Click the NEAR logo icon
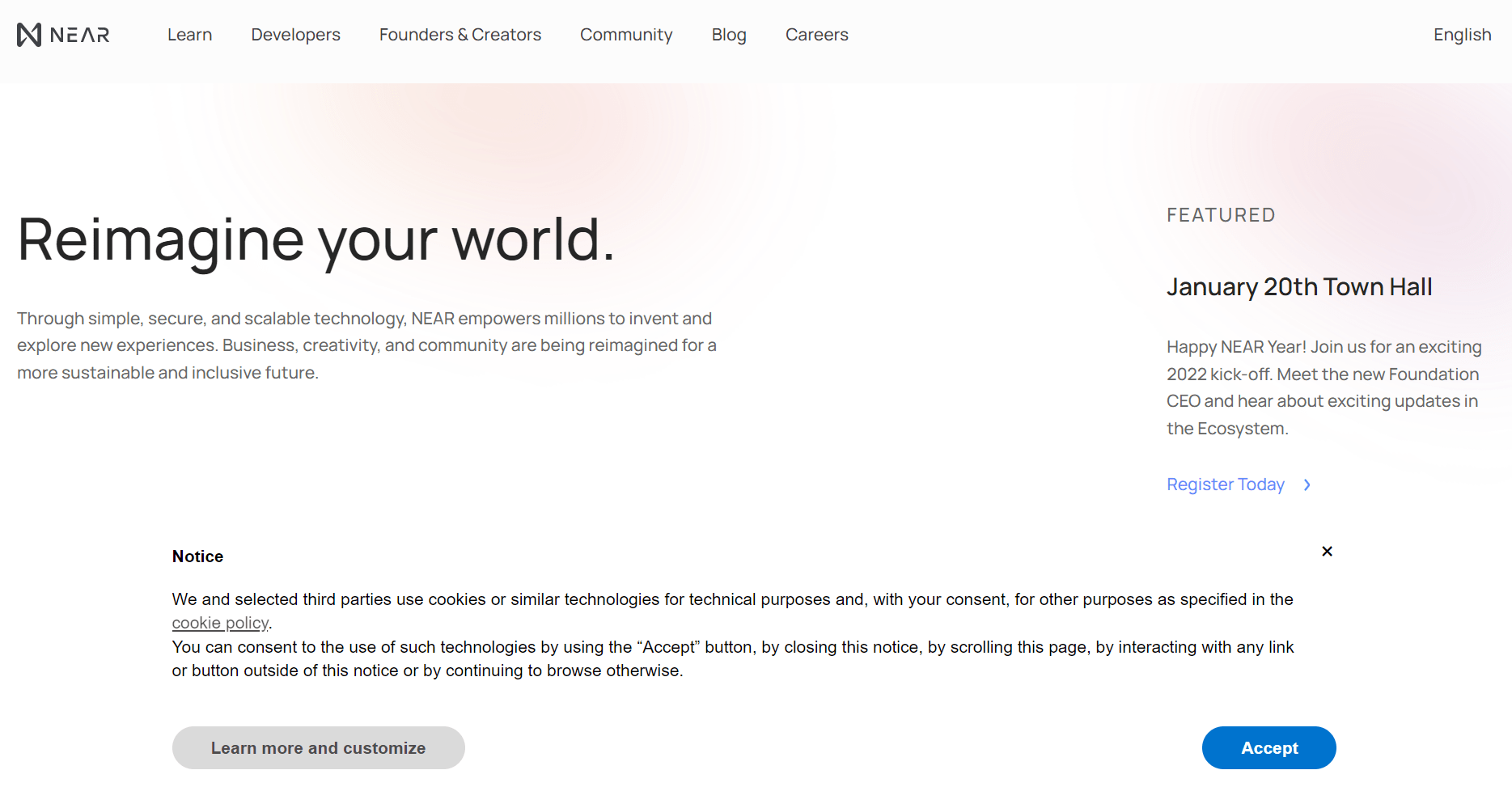The height and width of the screenshot is (787, 1512). click(x=29, y=35)
